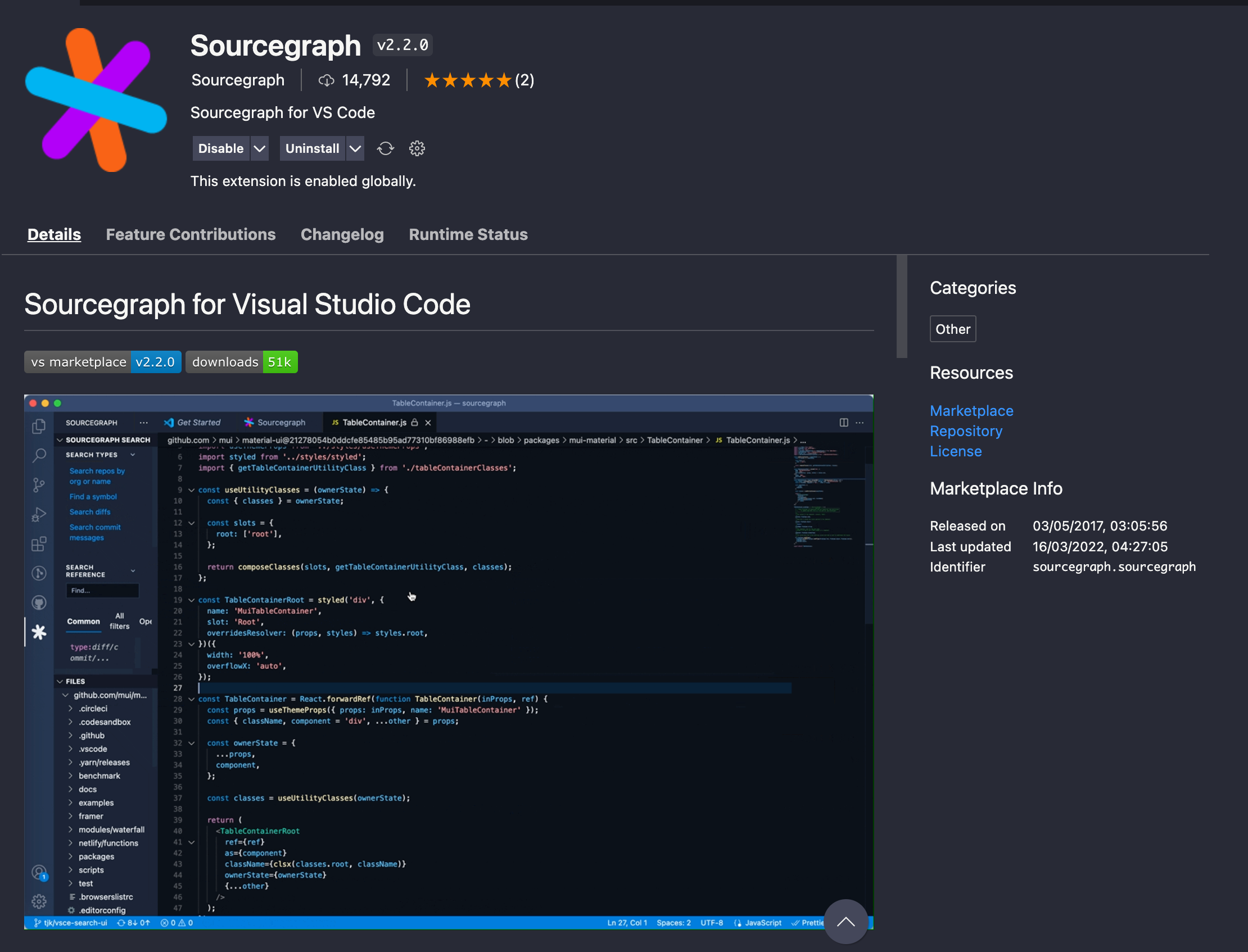Switch to the Feature Contributions tab
1248x952 pixels.
191,234
